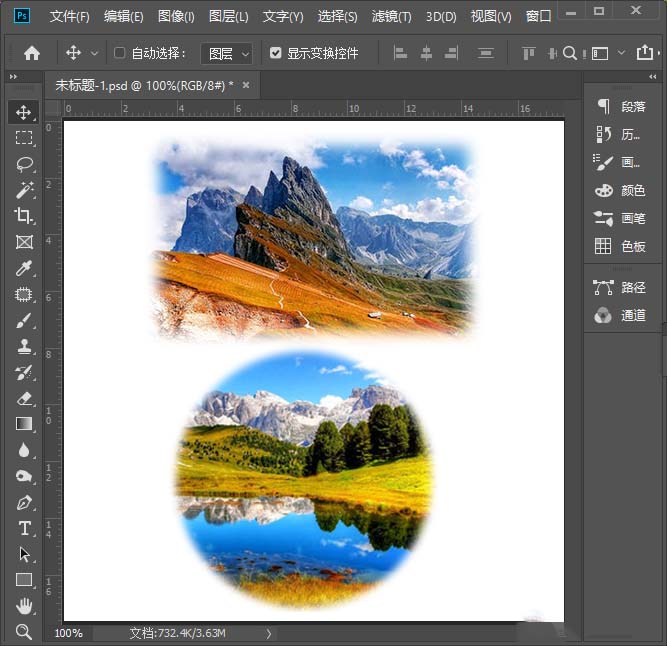Activate the Horizontal Type tool
This screenshot has height=646, width=667.
(24, 528)
